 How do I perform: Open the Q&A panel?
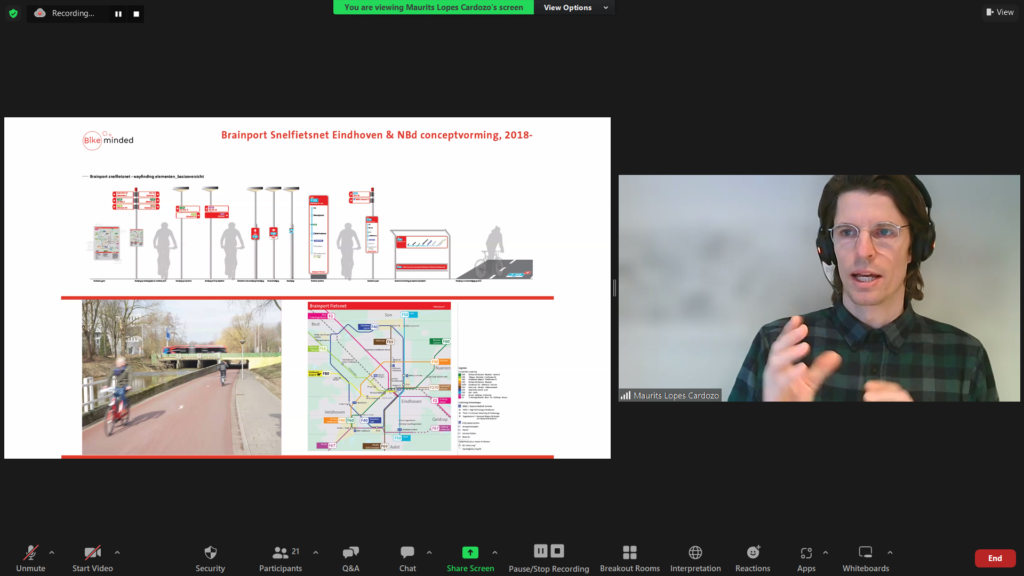click(x=351, y=553)
